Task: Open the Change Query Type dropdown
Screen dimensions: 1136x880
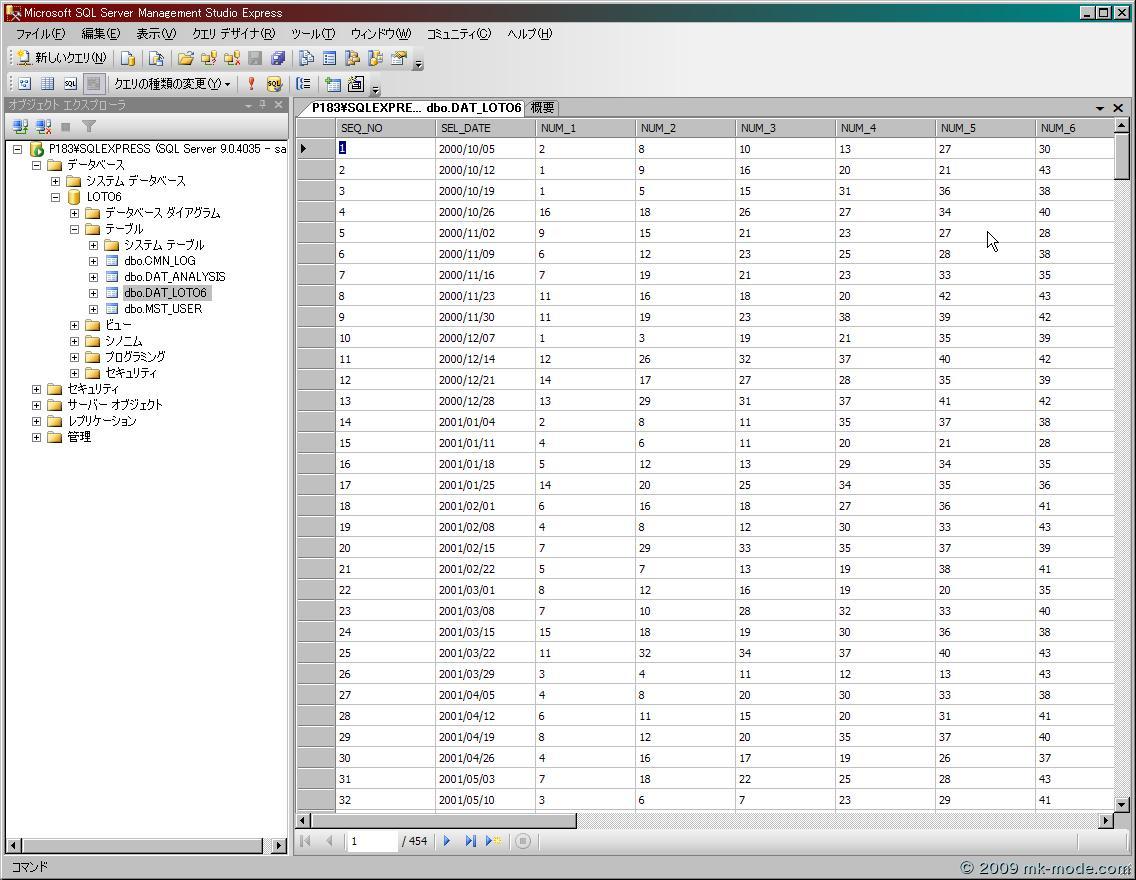Action: pos(172,84)
